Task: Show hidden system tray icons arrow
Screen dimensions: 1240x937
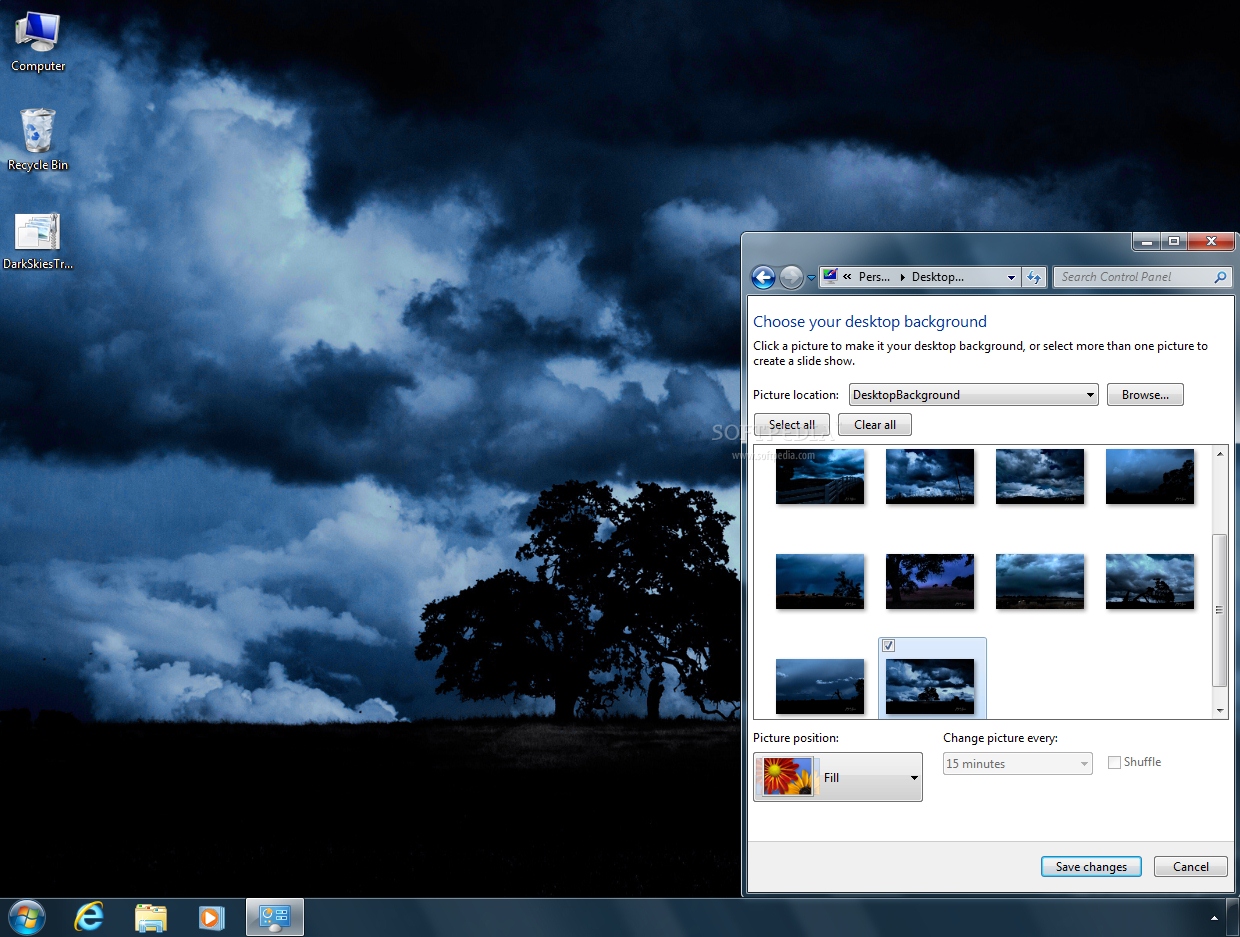Action: point(1215,917)
